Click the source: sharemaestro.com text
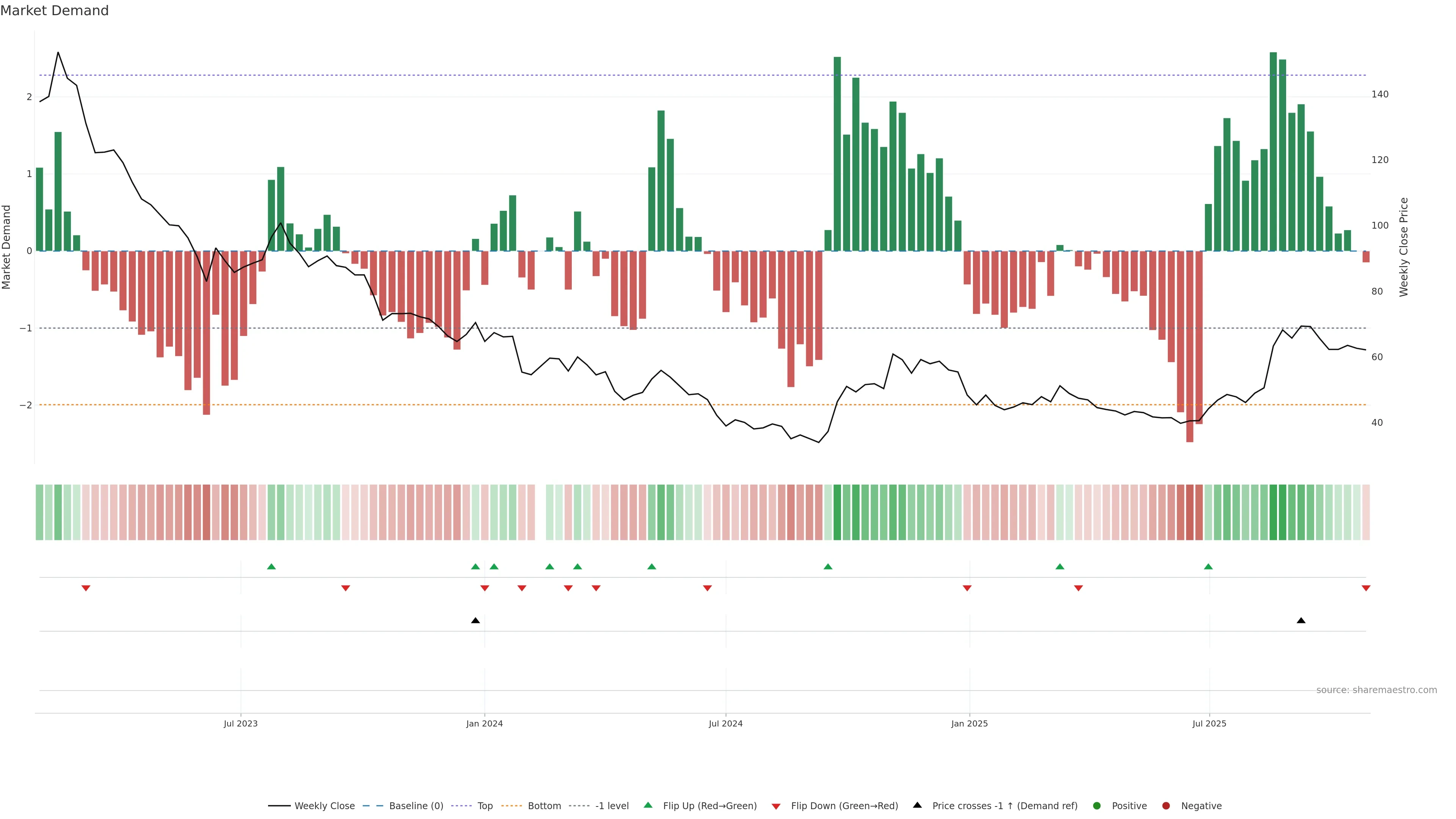 click(1376, 690)
